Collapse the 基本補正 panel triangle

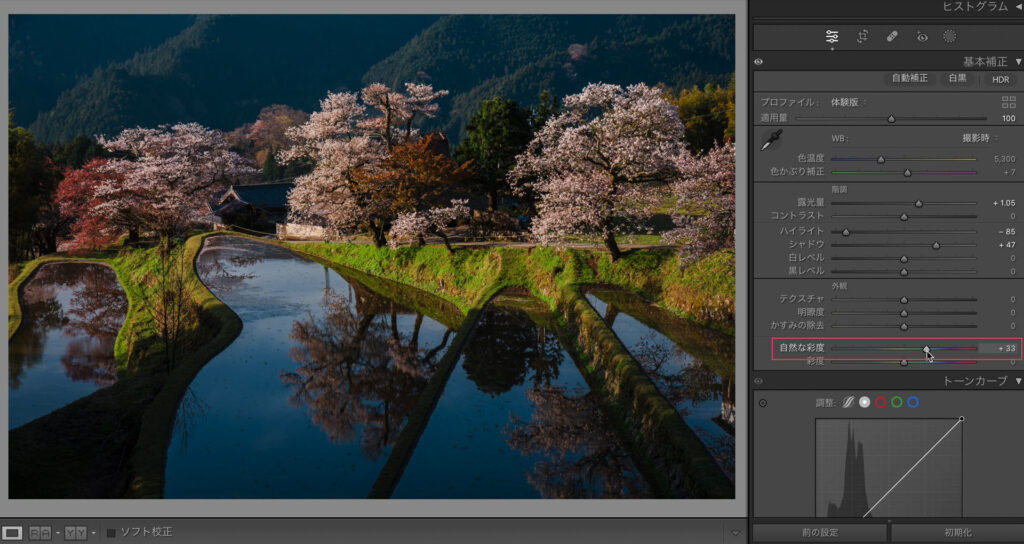[1018, 62]
